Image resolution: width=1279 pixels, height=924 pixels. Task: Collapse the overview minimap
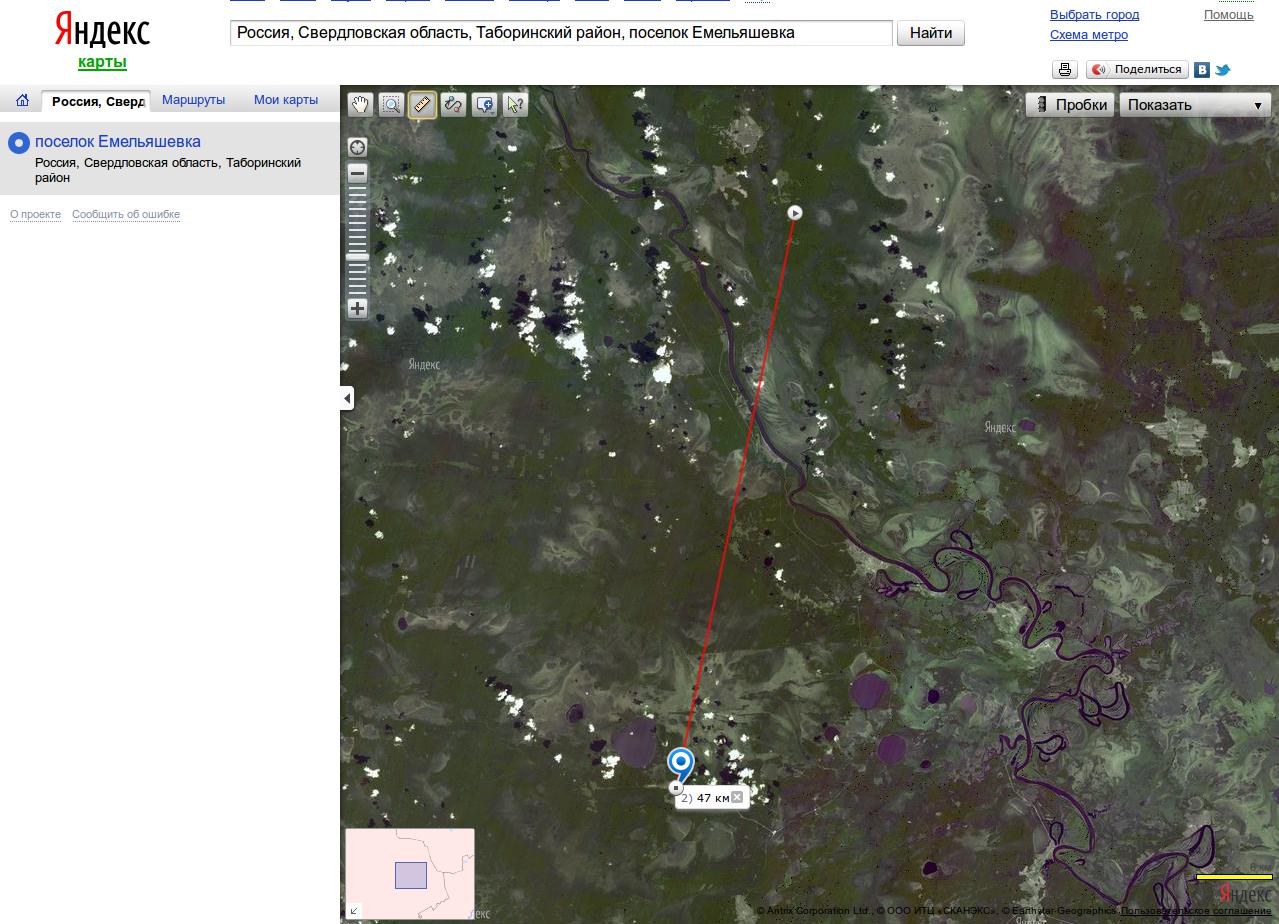[354, 910]
